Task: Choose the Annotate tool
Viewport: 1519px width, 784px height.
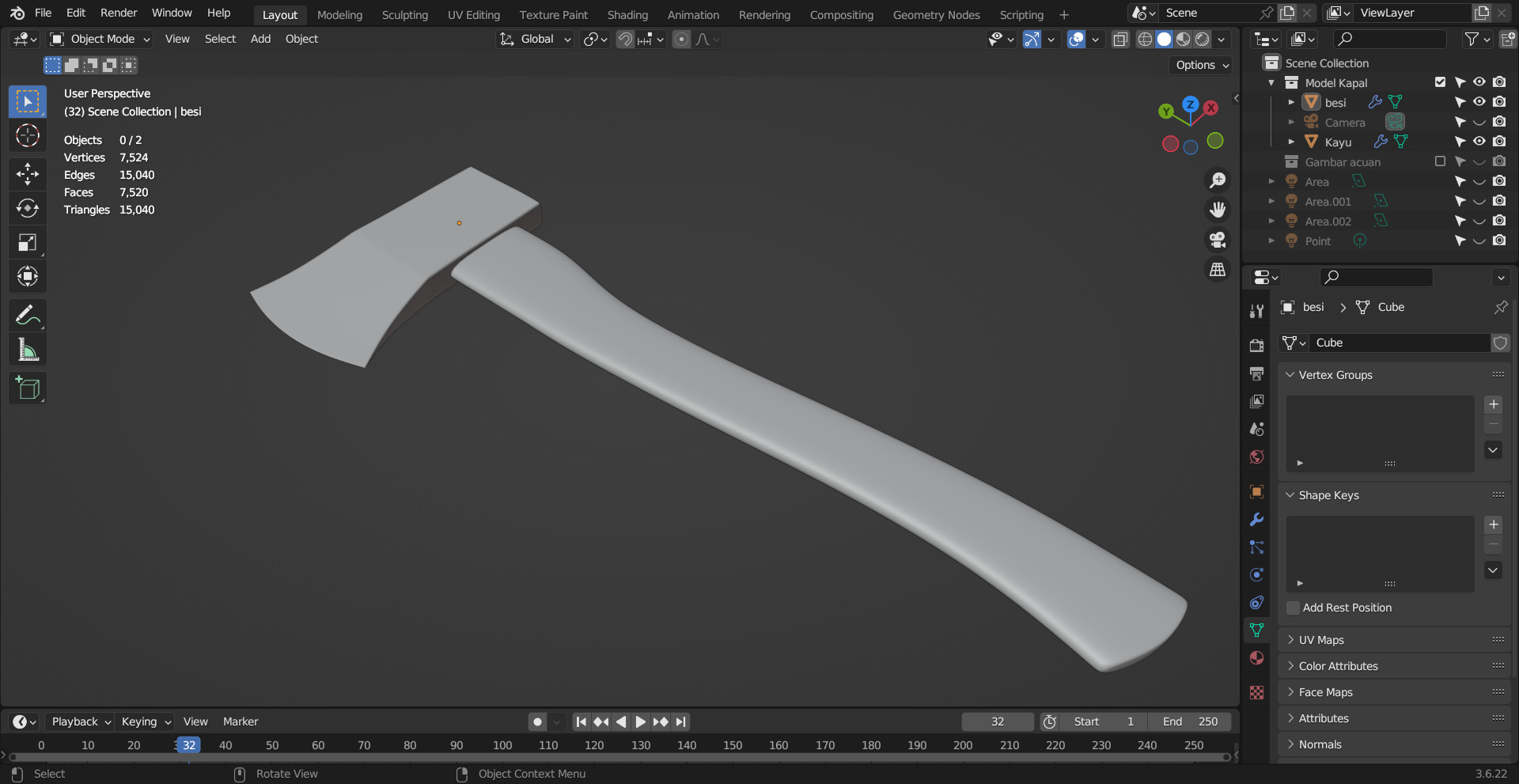Action: (28, 316)
